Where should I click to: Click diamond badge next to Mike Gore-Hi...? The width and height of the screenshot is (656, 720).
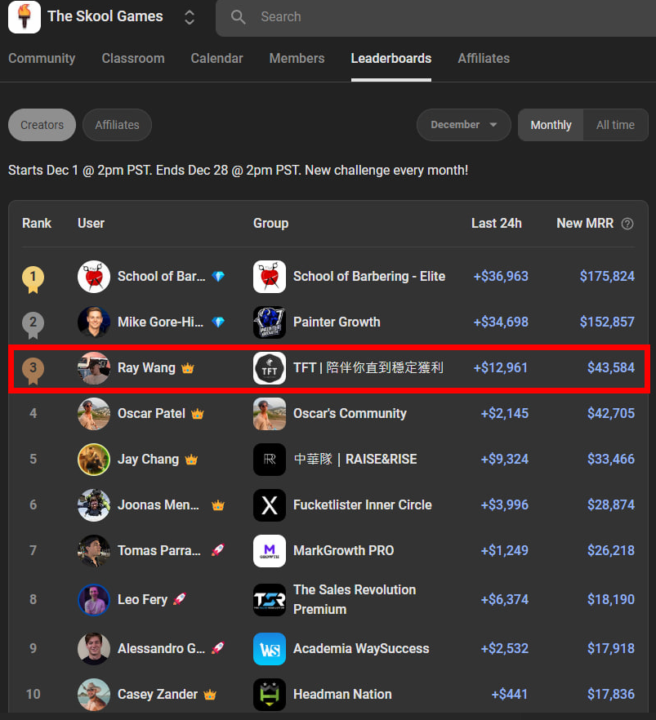(218, 322)
